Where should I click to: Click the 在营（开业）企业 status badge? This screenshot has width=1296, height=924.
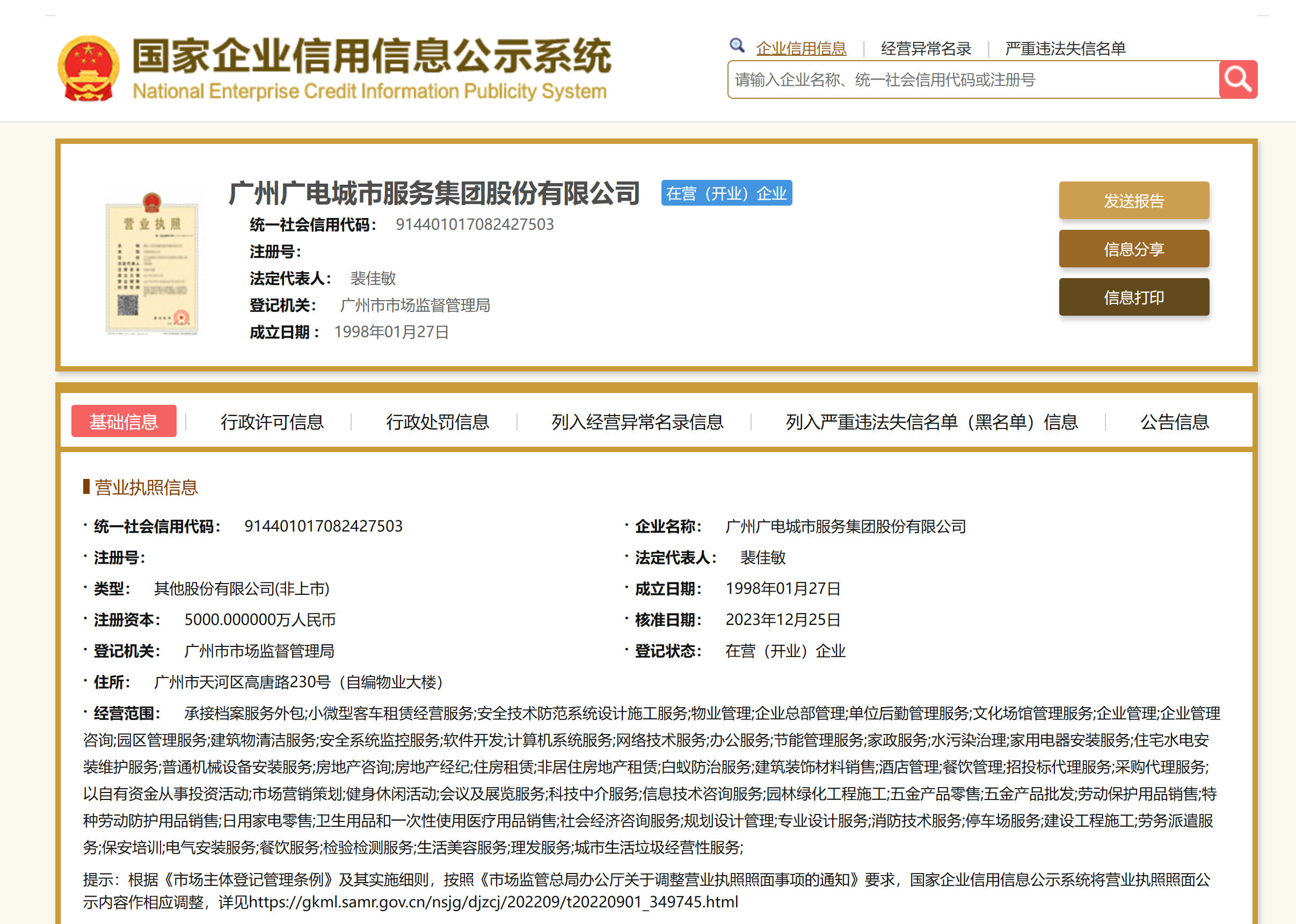726,193
